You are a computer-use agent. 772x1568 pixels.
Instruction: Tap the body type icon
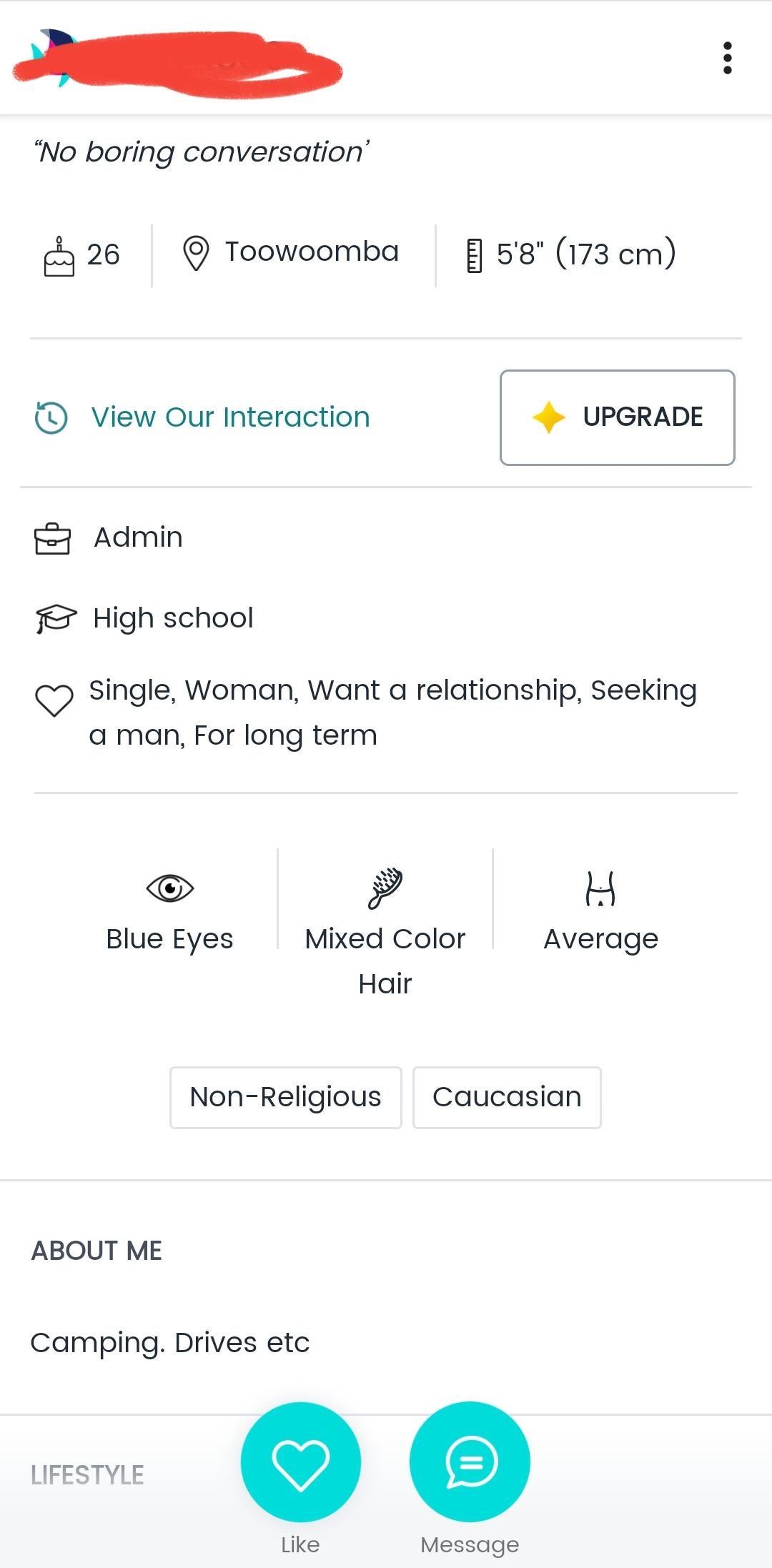(x=600, y=888)
